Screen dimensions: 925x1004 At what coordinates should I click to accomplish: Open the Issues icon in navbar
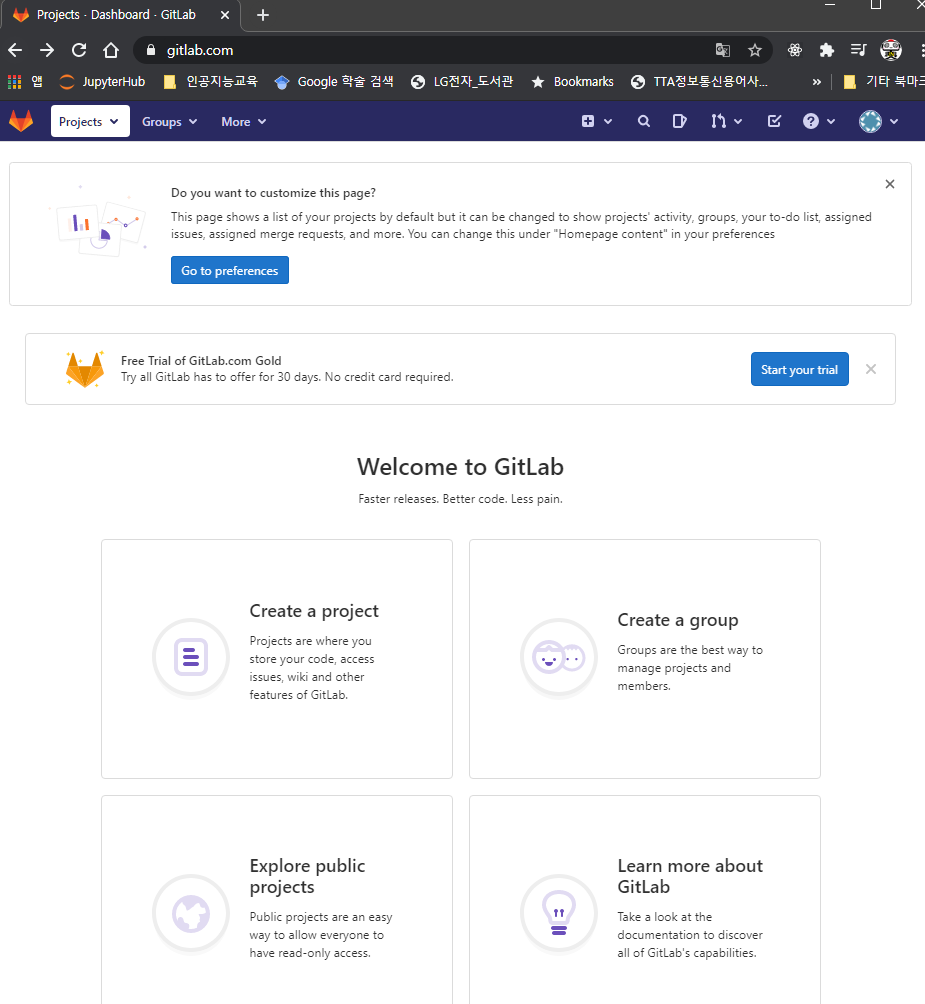(x=680, y=121)
